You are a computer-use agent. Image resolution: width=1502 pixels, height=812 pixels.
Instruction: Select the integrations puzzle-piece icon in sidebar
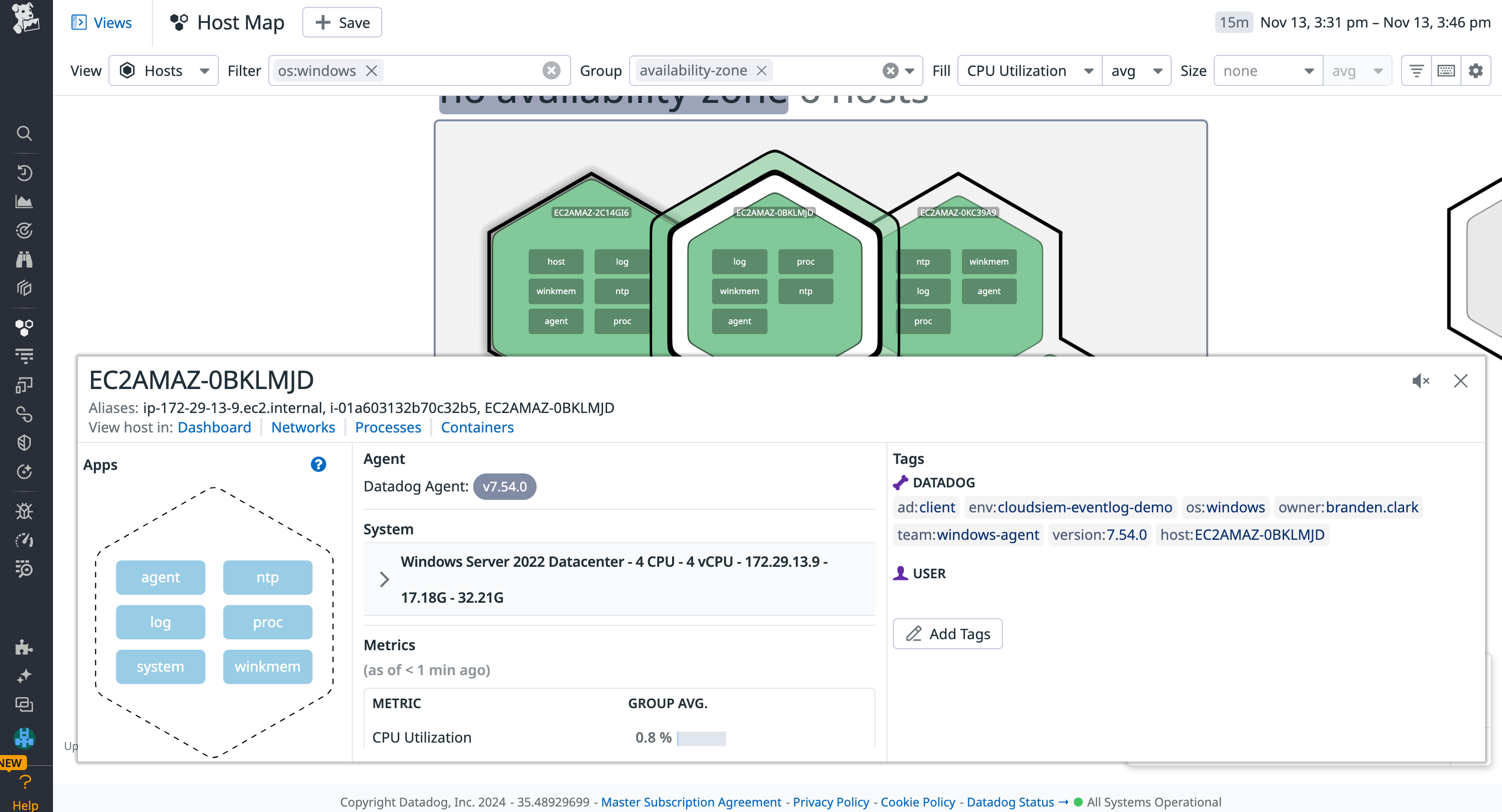pos(24,647)
